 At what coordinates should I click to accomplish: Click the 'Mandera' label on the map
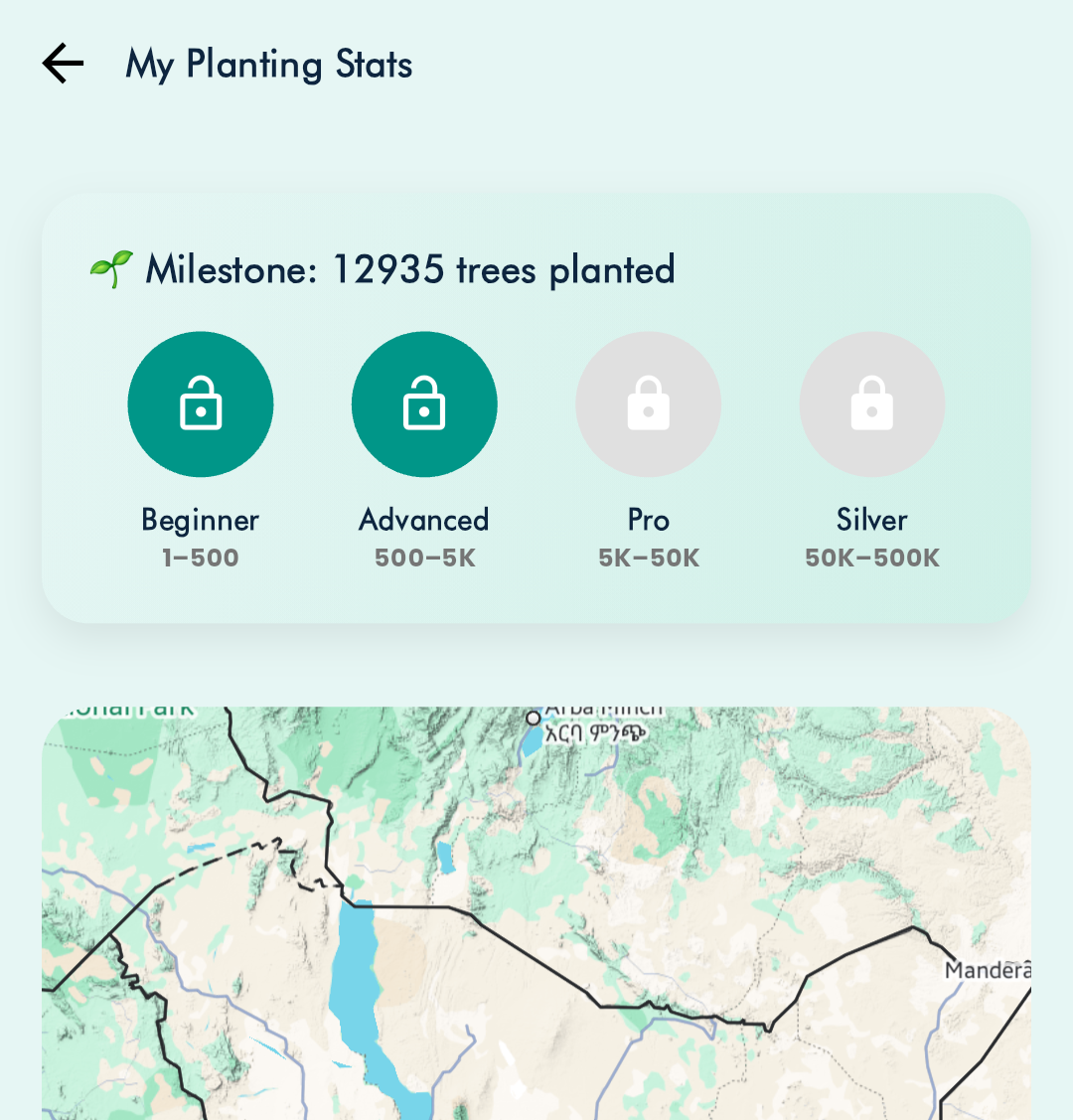click(x=988, y=970)
